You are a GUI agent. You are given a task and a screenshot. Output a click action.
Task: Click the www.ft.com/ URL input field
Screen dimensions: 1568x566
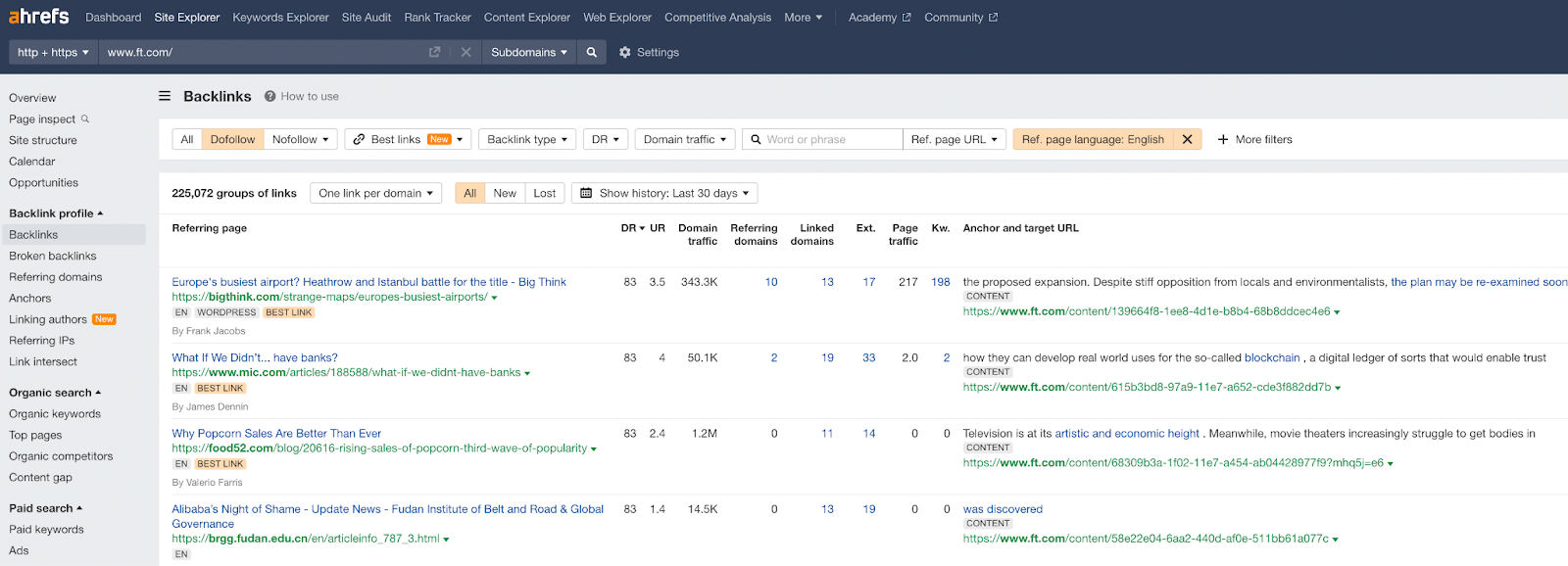click(x=263, y=53)
